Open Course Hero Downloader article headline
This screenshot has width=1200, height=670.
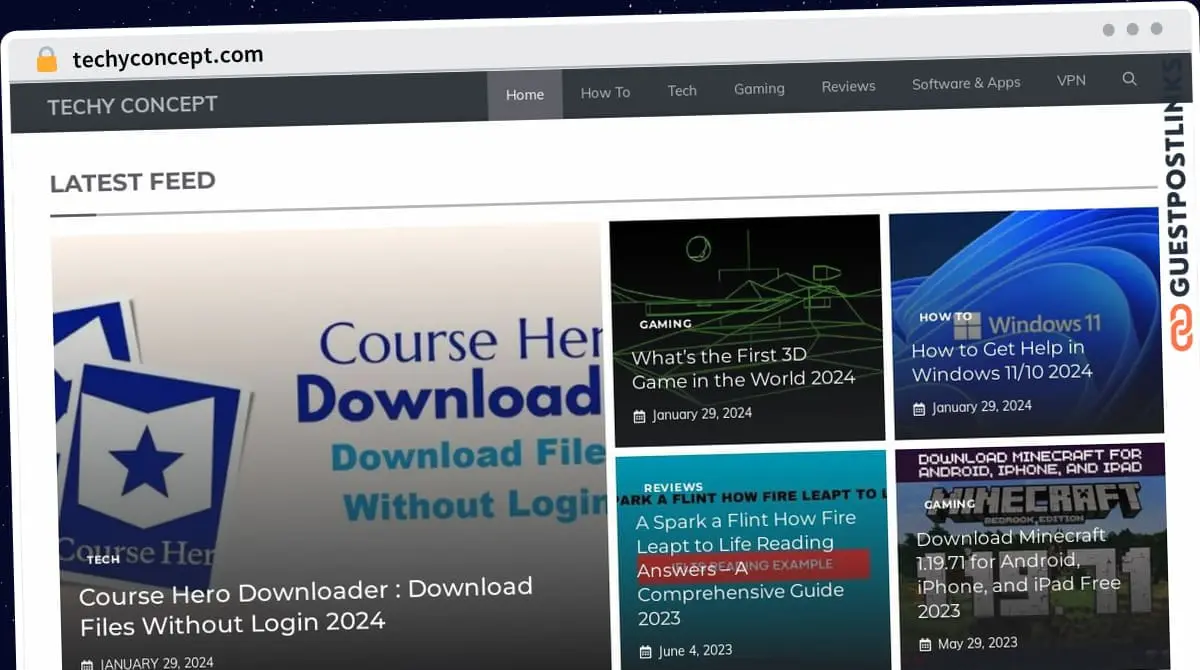pyautogui.click(x=305, y=605)
